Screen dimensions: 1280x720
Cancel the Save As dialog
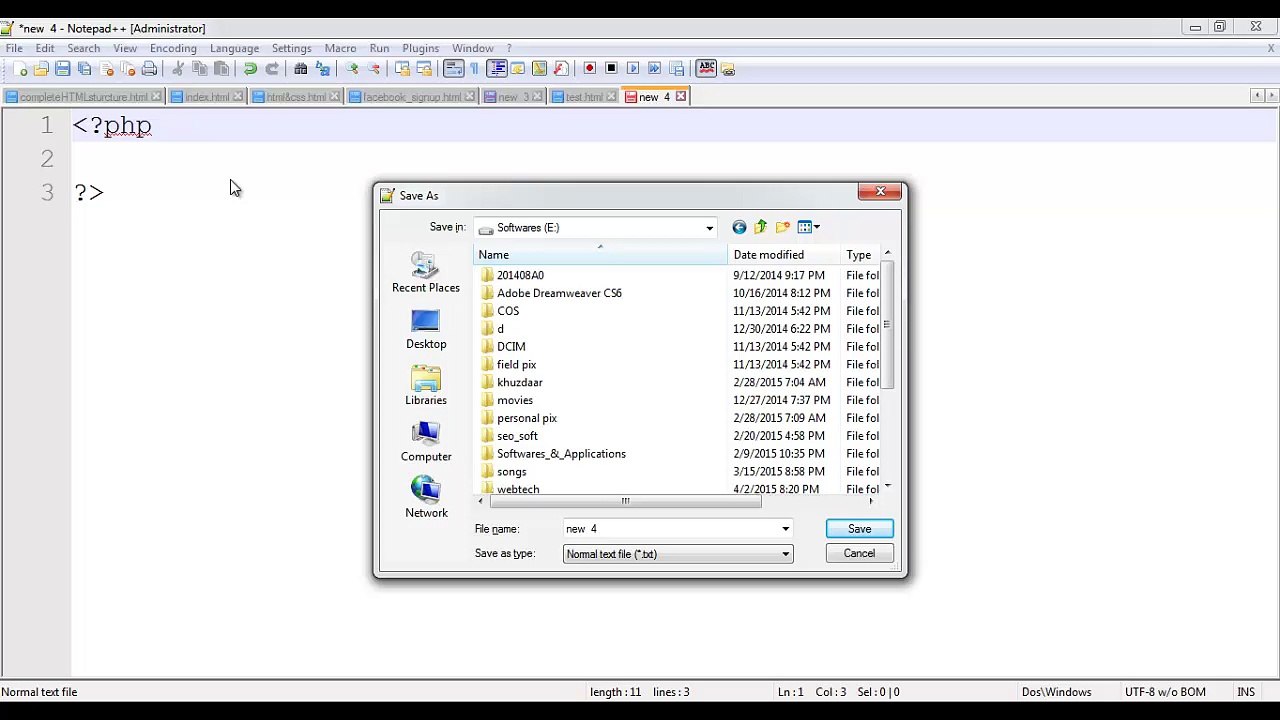[x=859, y=554]
